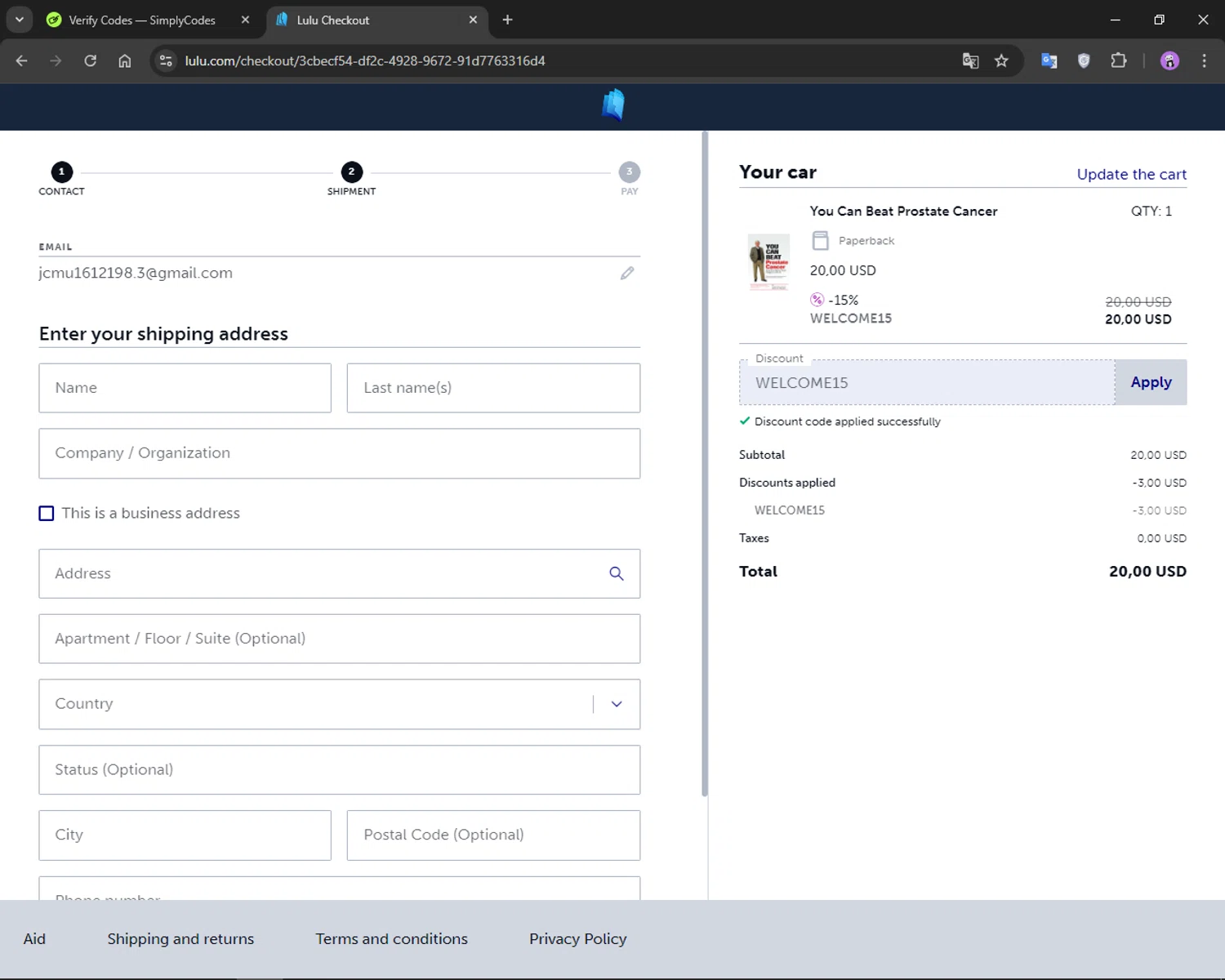
Task: Open the tab search dropdown arrow
Action: point(20,20)
